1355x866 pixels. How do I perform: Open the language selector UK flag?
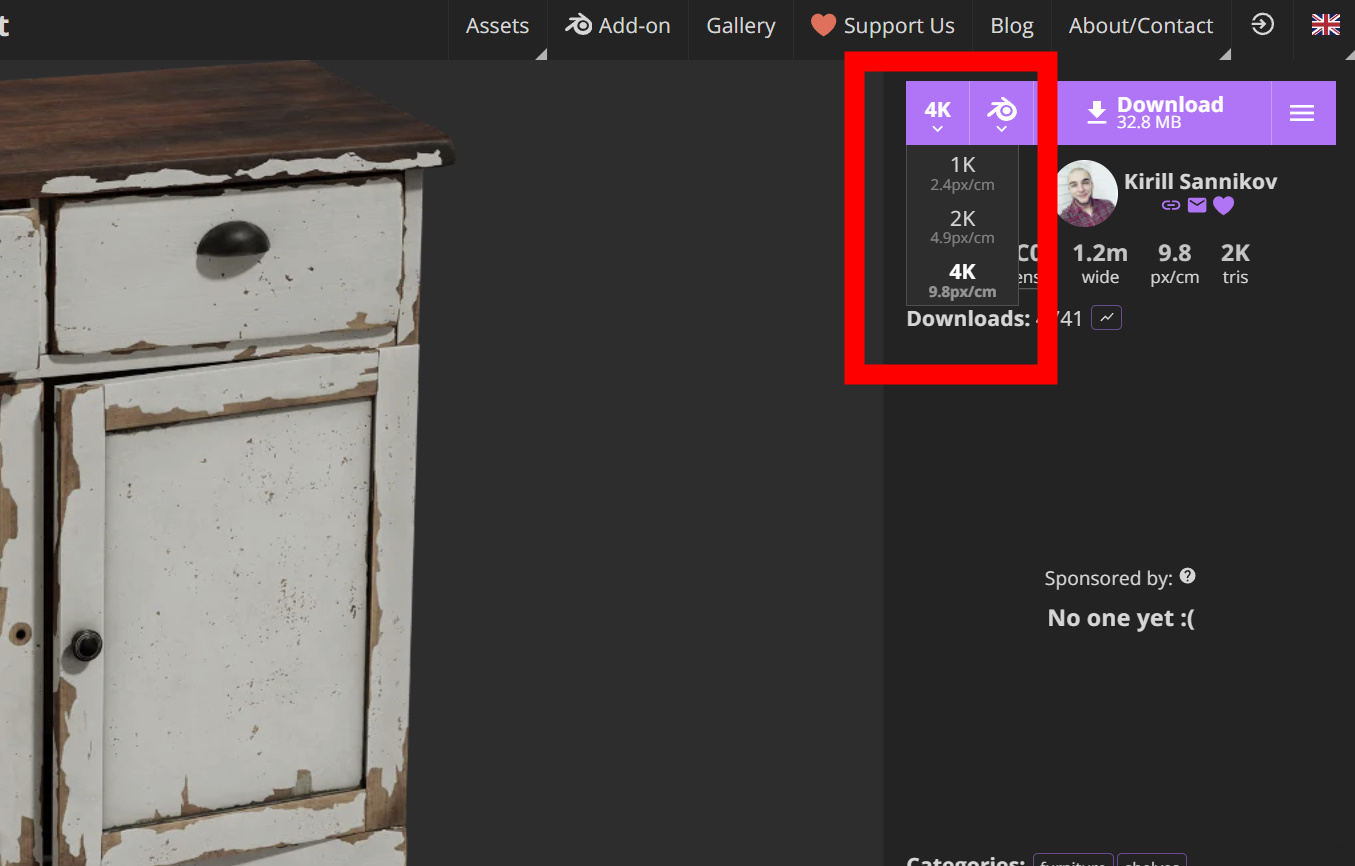pos(1325,25)
